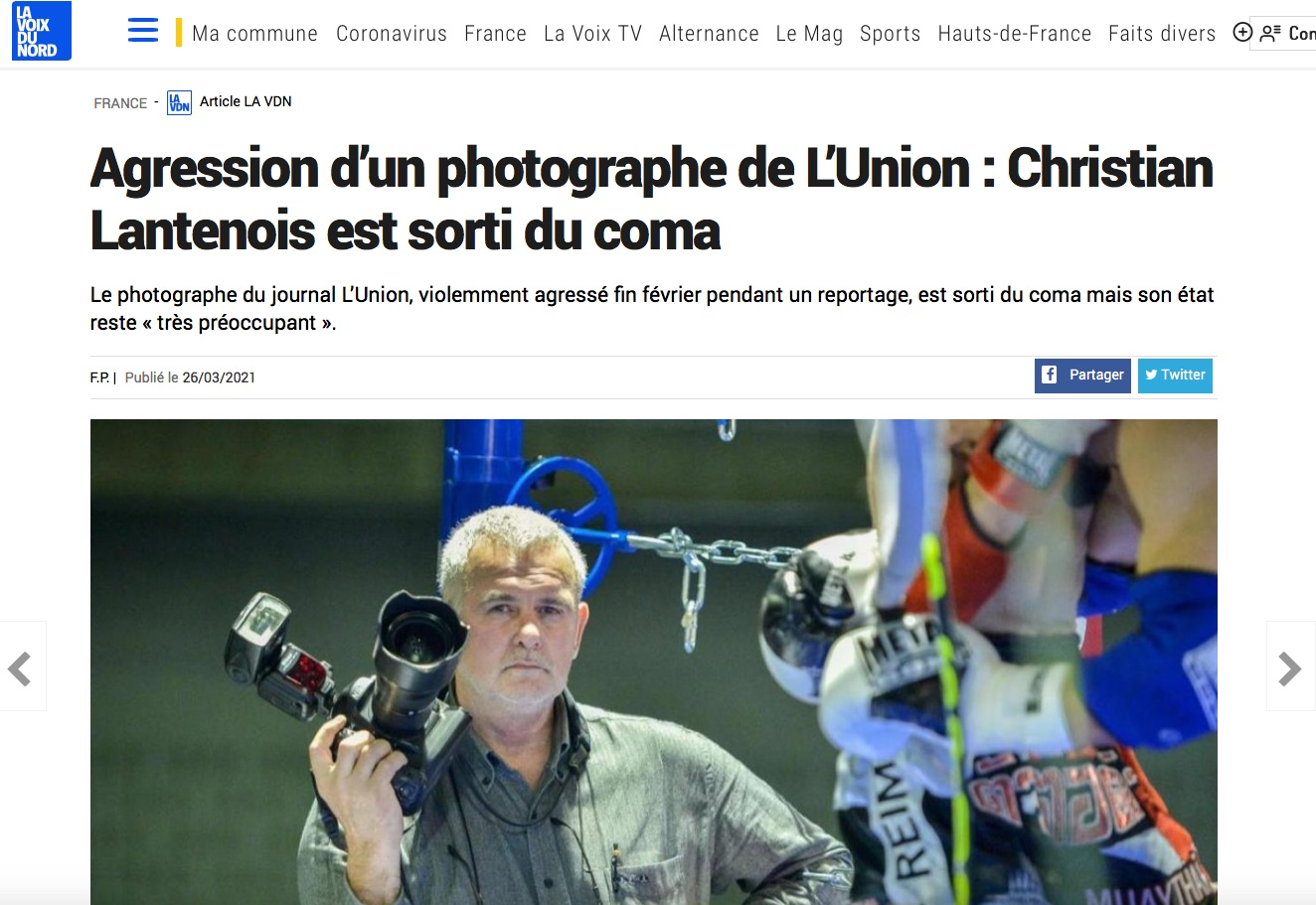1316x905 pixels.
Task: Click the small LA VDN article badge
Action: (x=179, y=102)
